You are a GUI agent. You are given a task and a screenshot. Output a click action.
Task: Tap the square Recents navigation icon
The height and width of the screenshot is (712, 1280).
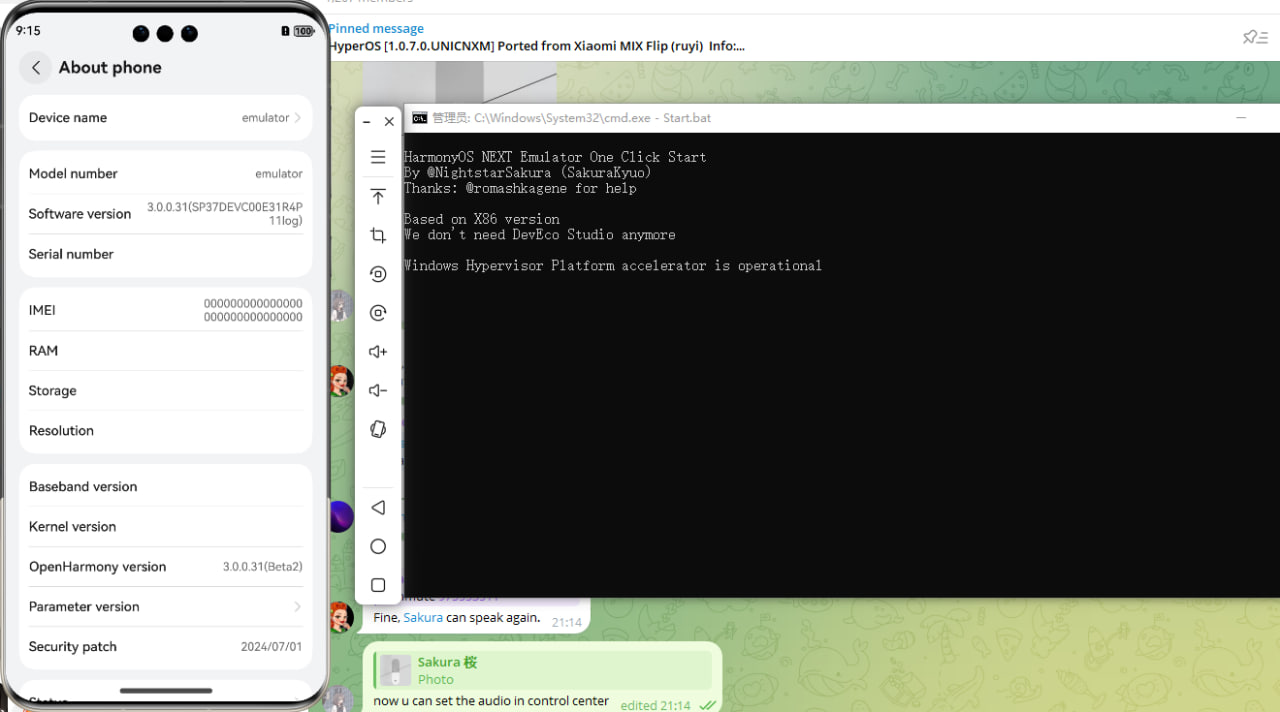coord(378,585)
